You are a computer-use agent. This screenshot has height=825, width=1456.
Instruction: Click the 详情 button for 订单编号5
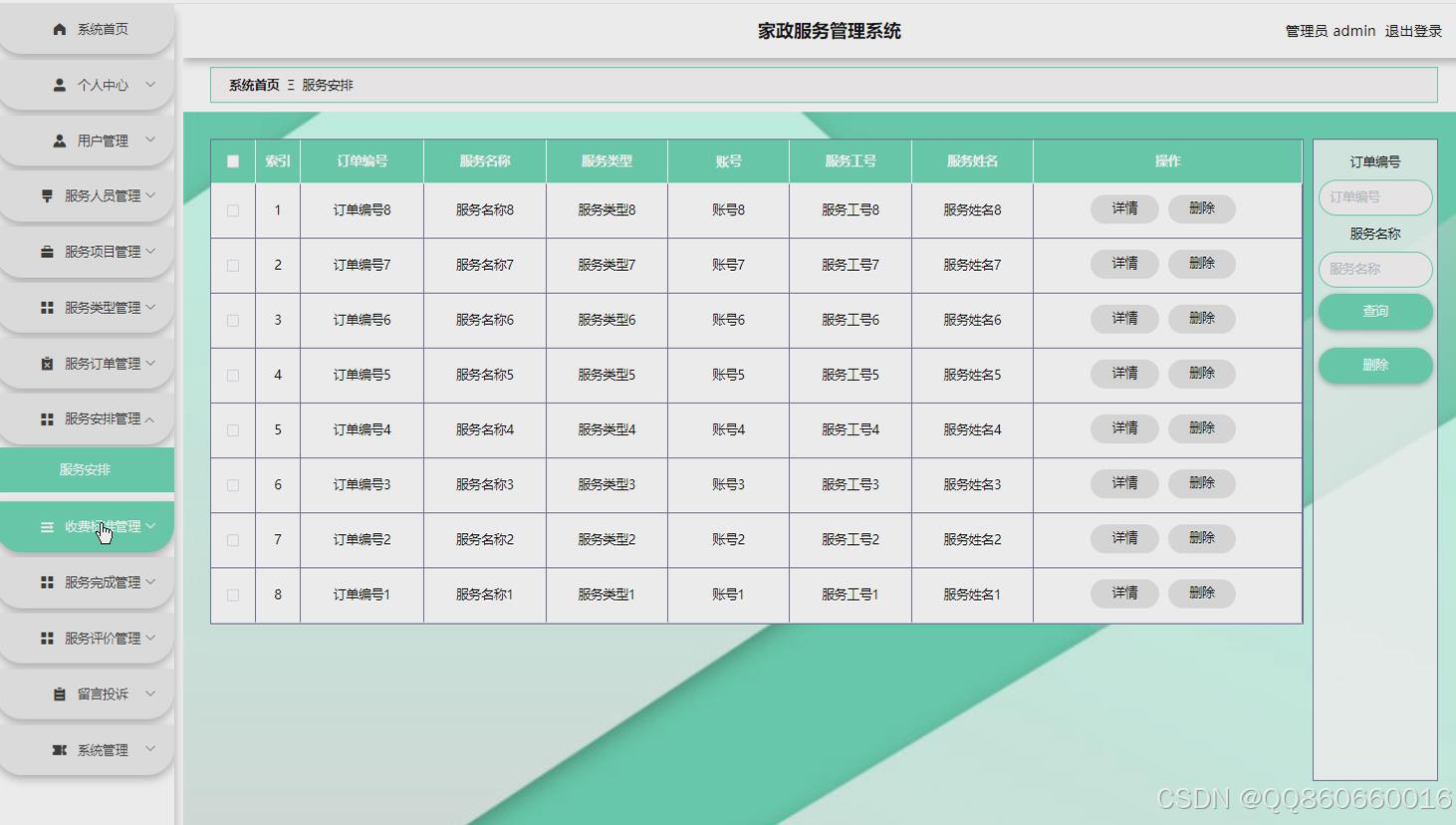click(1124, 374)
